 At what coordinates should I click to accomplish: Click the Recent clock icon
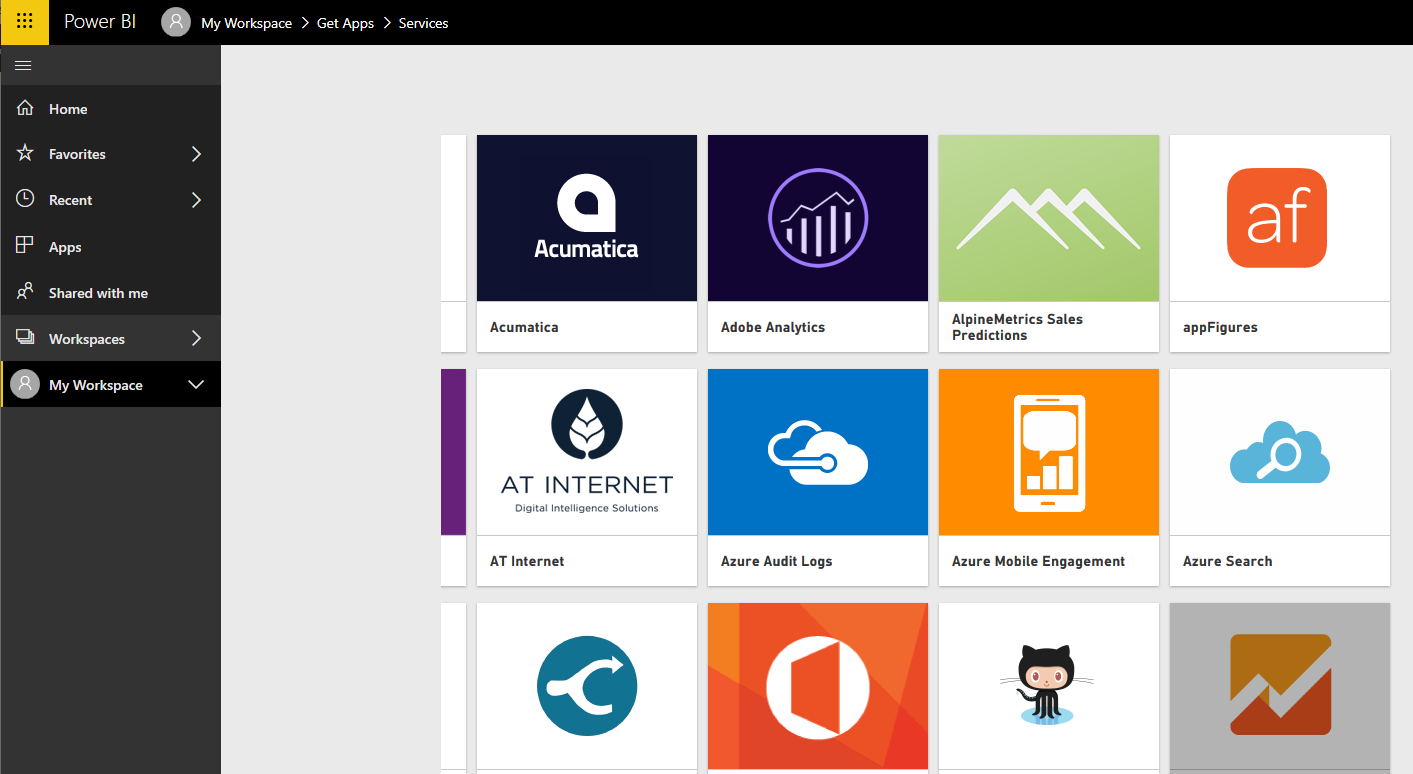point(25,199)
